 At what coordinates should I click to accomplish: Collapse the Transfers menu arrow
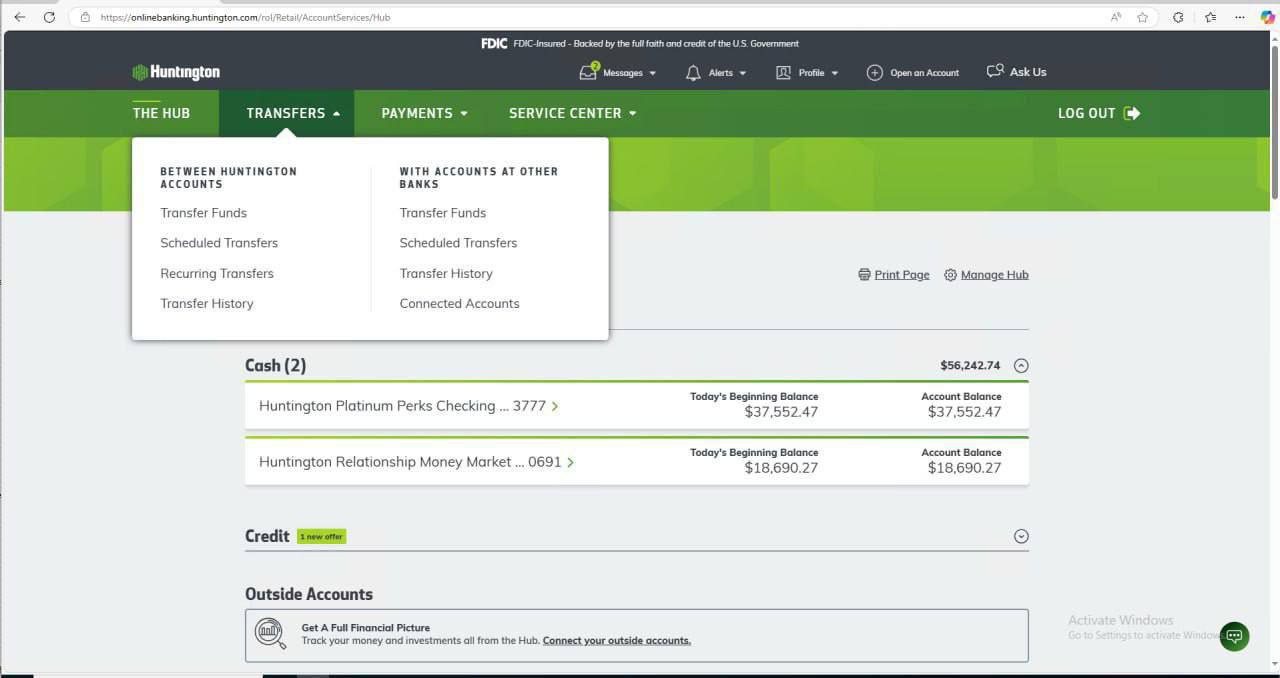click(336, 114)
